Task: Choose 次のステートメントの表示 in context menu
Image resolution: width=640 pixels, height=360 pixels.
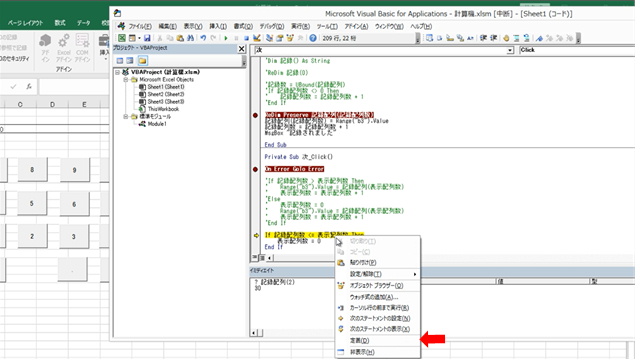Action: pos(378,329)
